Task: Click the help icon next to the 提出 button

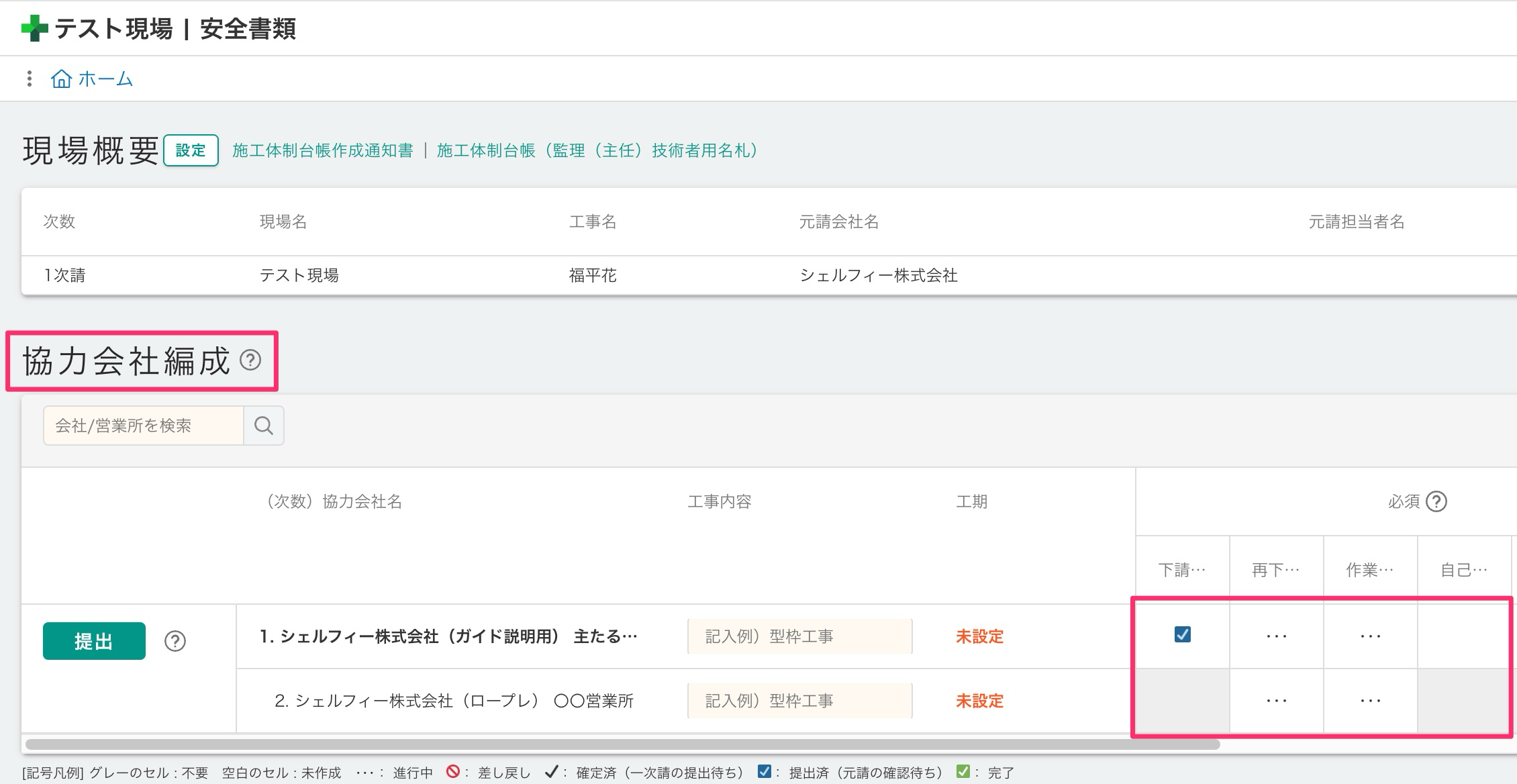Action: click(176, 642)
